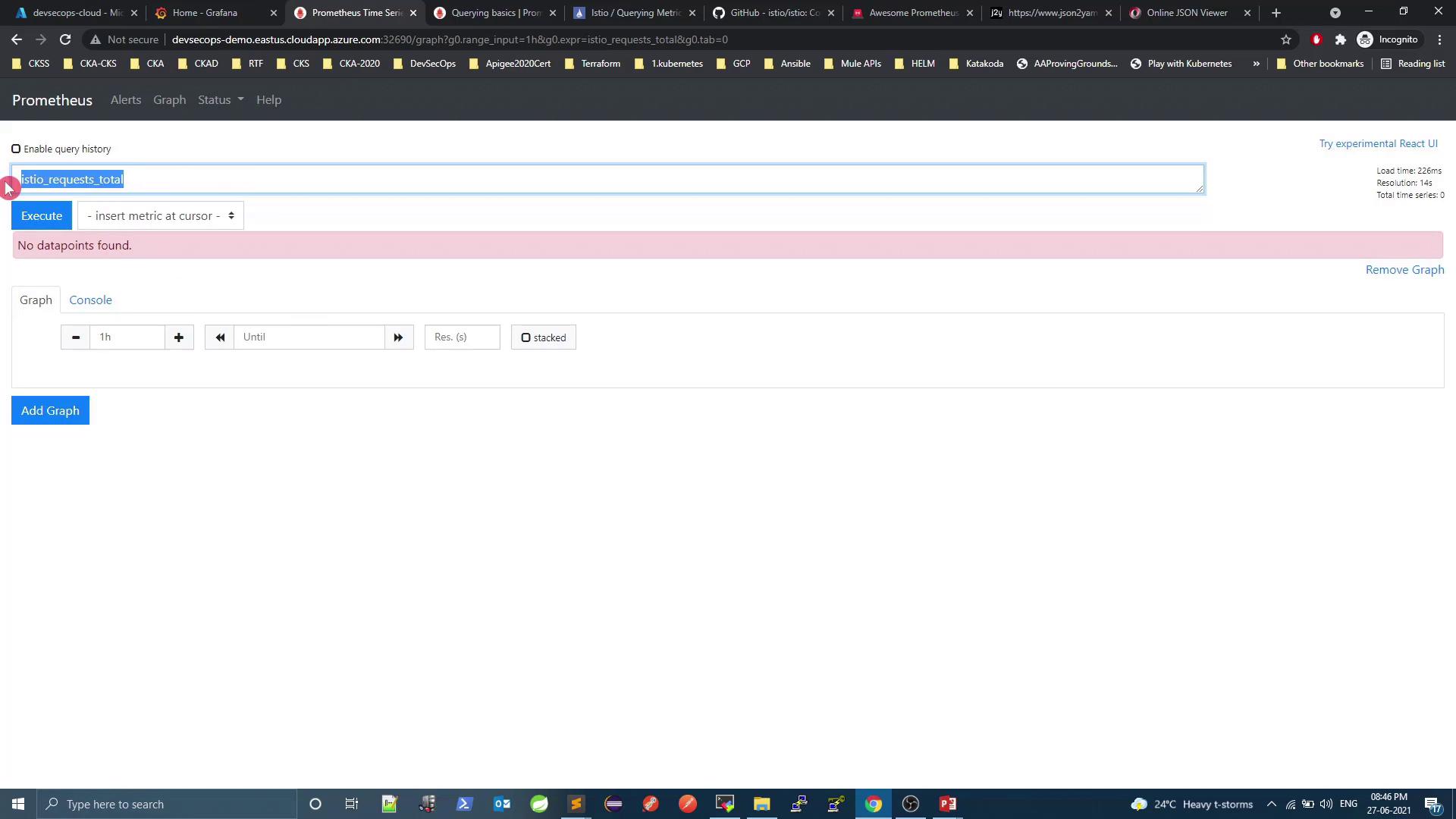Reload the page with browser refresh icon
The width and height of the screenshot is (1456, 819).
[x=65, y=39]
